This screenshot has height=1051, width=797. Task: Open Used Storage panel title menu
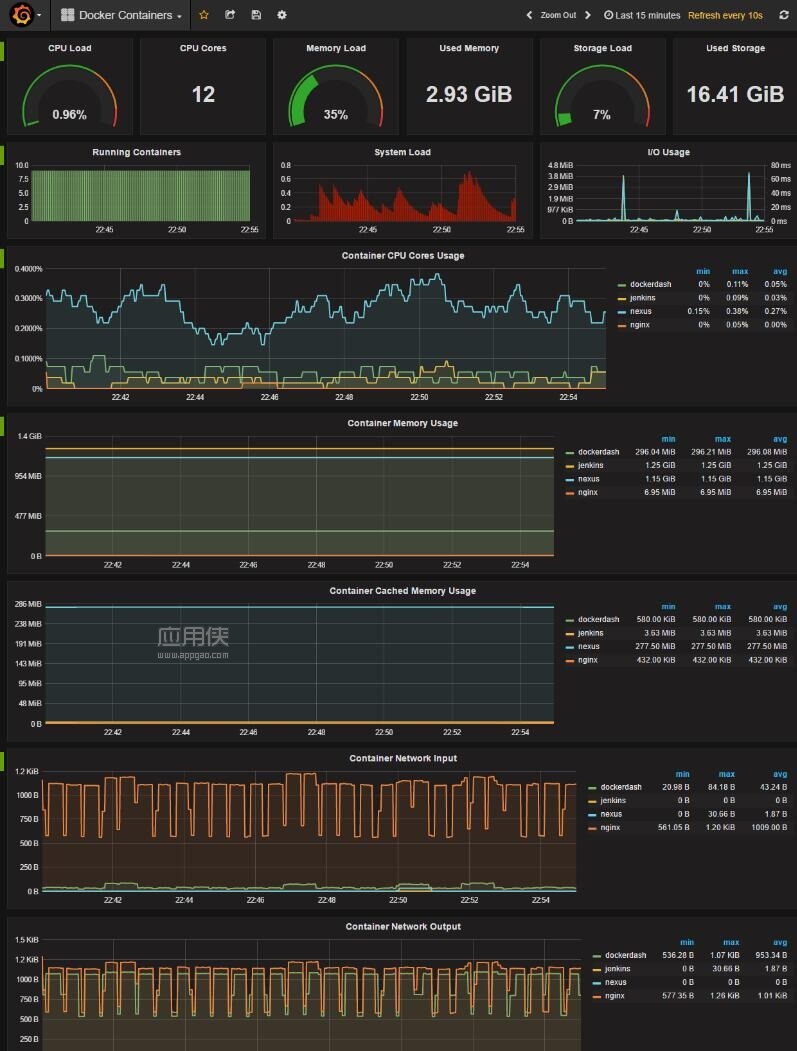click(x=735, y=48)
